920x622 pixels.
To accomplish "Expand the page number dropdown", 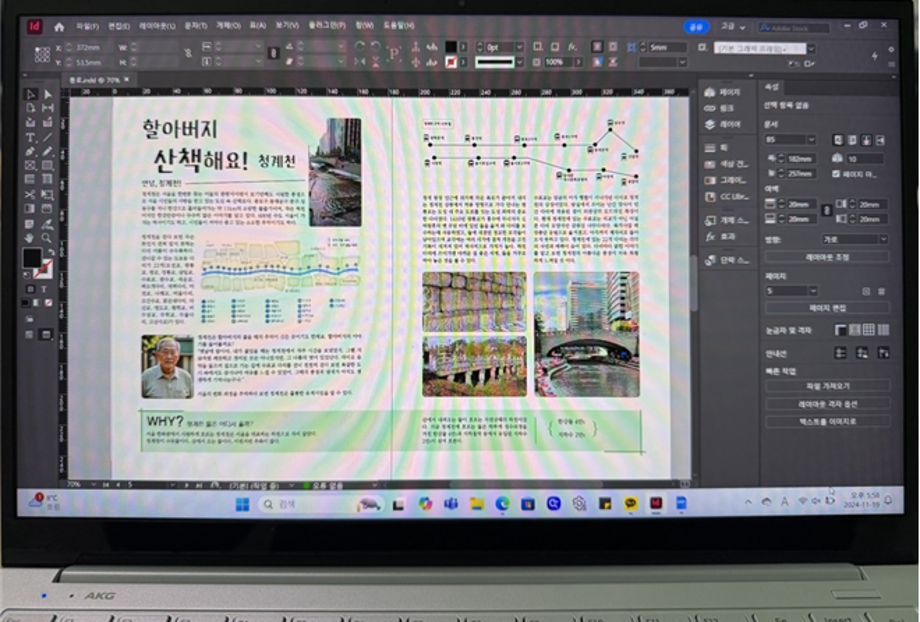I will coord(813,291).
